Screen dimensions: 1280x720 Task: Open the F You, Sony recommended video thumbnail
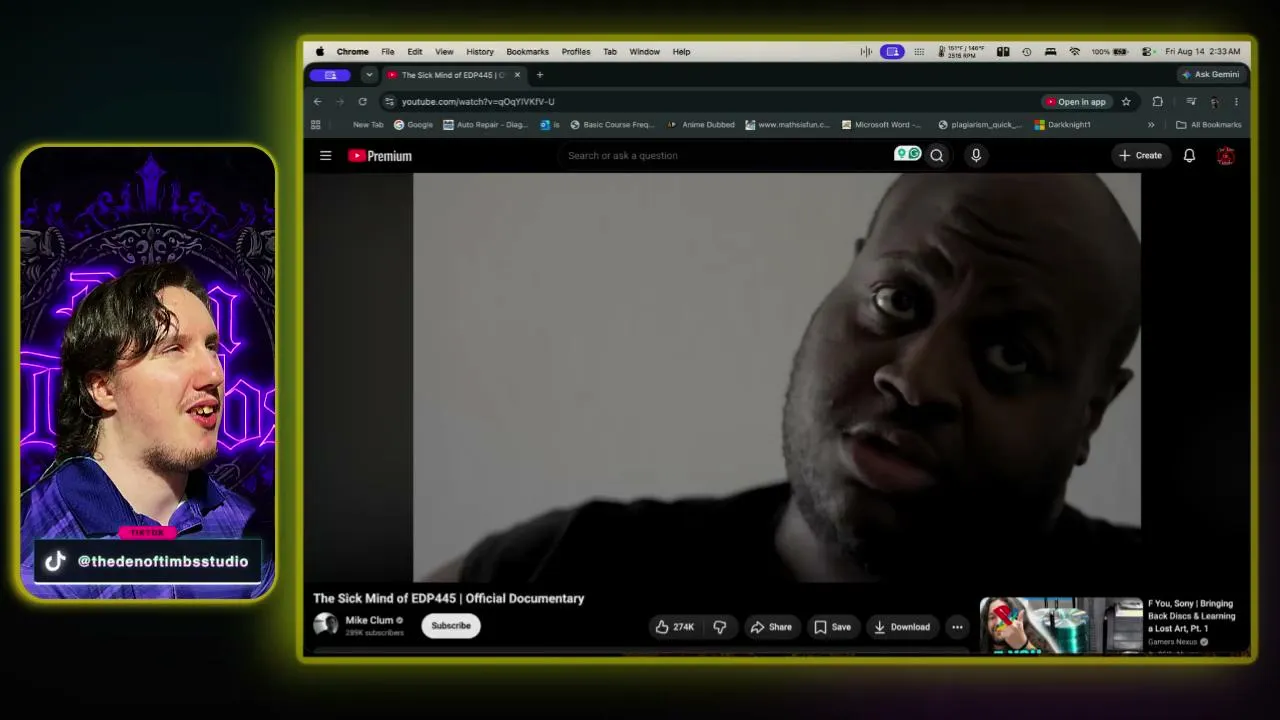tap(1061, 625)
